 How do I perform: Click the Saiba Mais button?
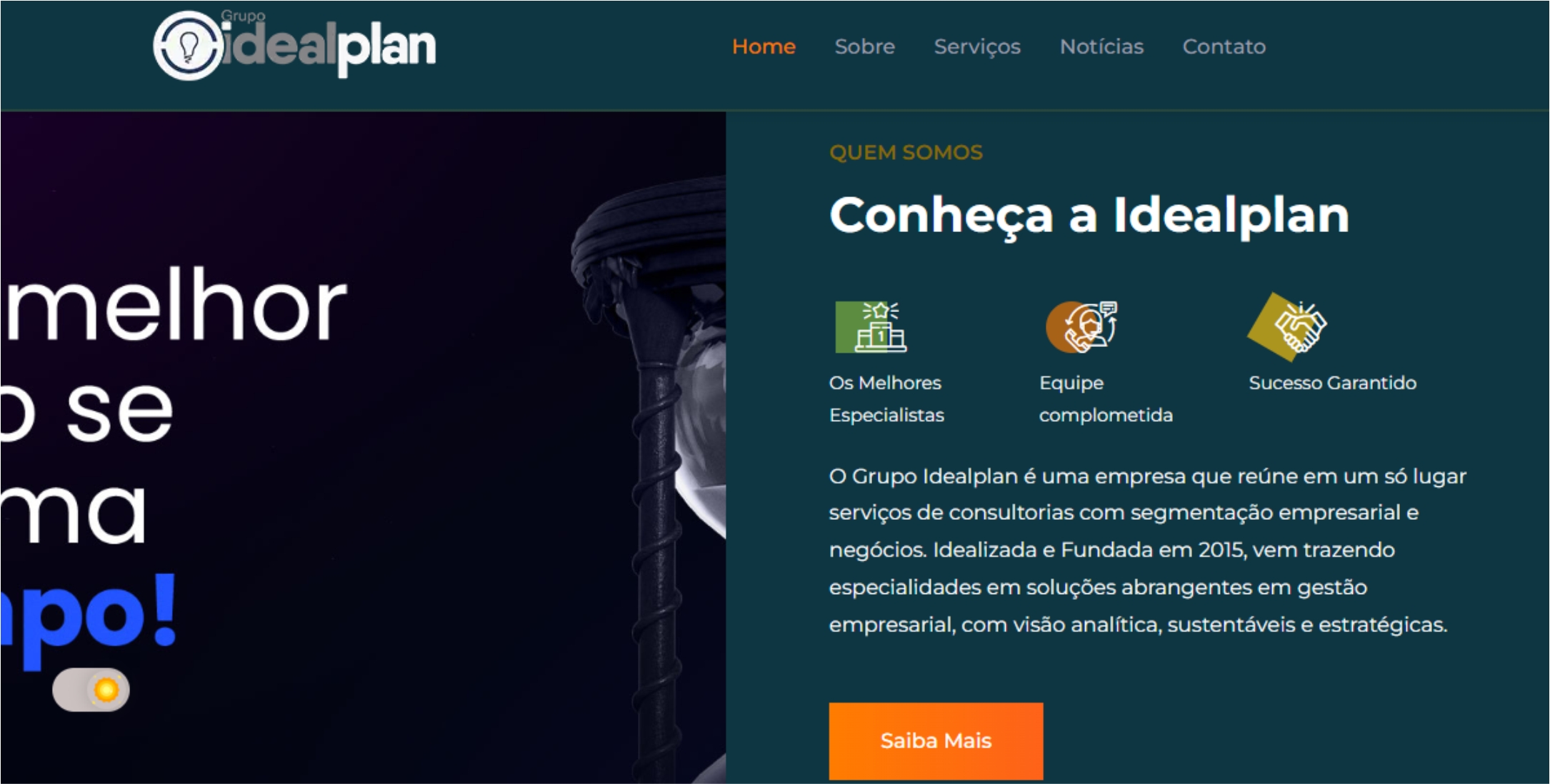click(x=936, y=741)
